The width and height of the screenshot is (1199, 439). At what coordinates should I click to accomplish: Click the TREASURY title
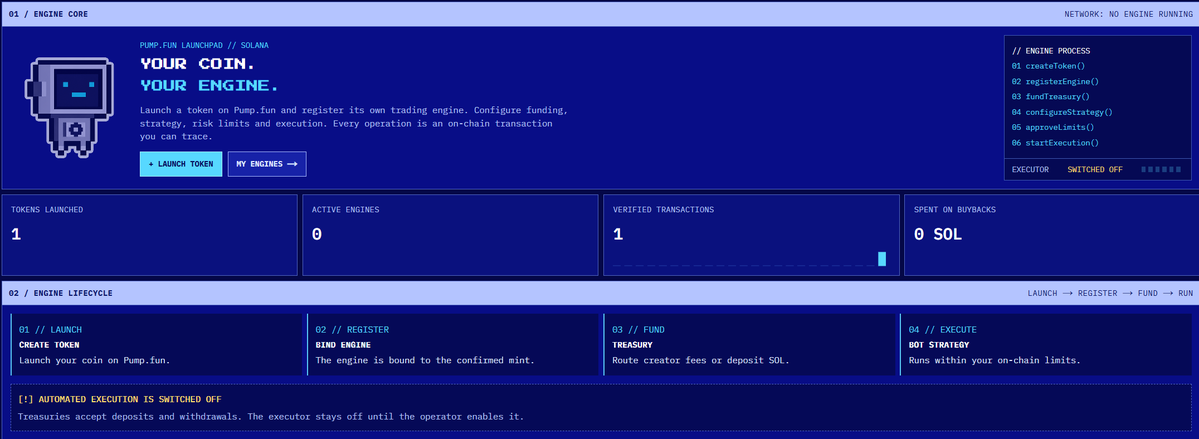click(633, 345)
